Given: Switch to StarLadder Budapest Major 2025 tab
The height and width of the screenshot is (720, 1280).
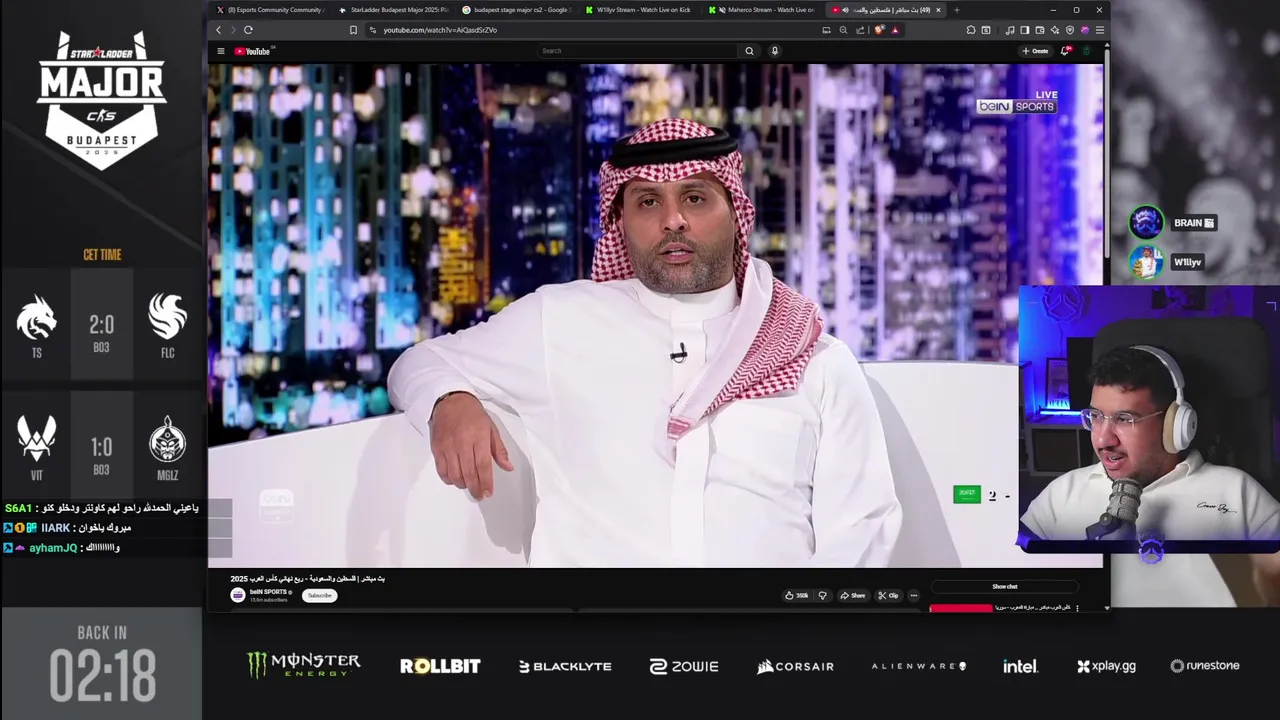Looking at the screenshot, I should [393, 10].
